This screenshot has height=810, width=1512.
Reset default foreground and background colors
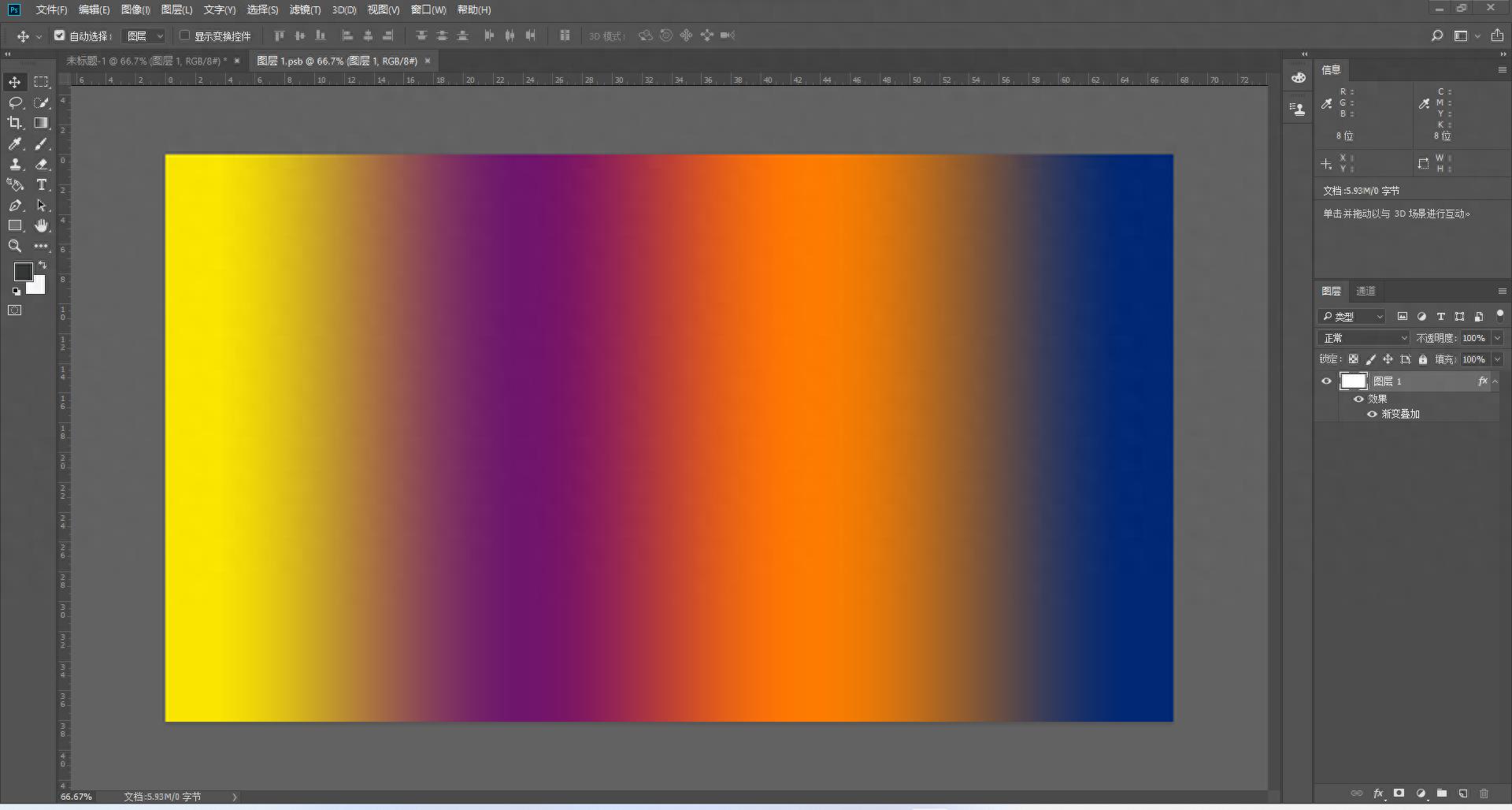coord(16,292)
